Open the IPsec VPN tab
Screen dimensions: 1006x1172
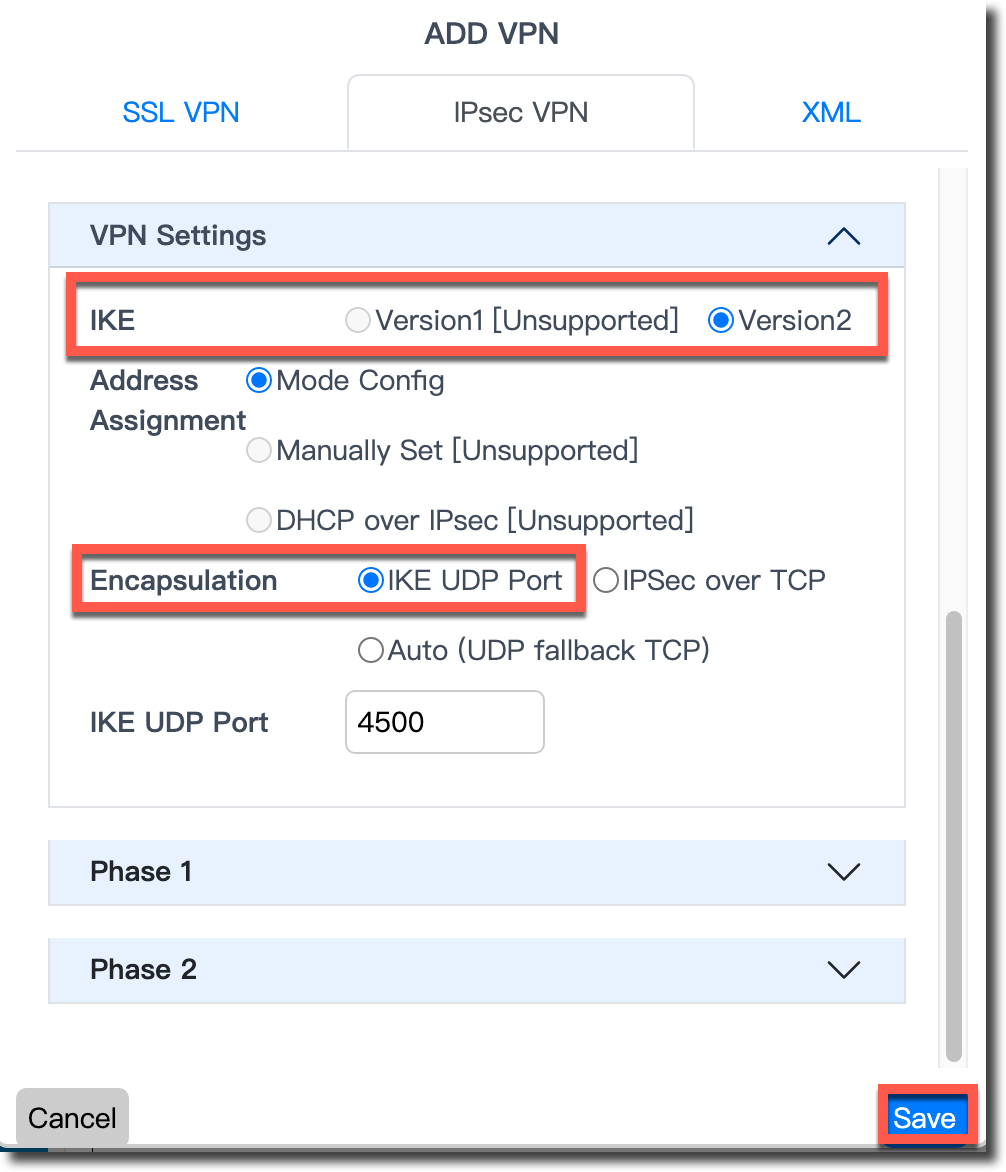pyautogui.click(x=520, y=112)
